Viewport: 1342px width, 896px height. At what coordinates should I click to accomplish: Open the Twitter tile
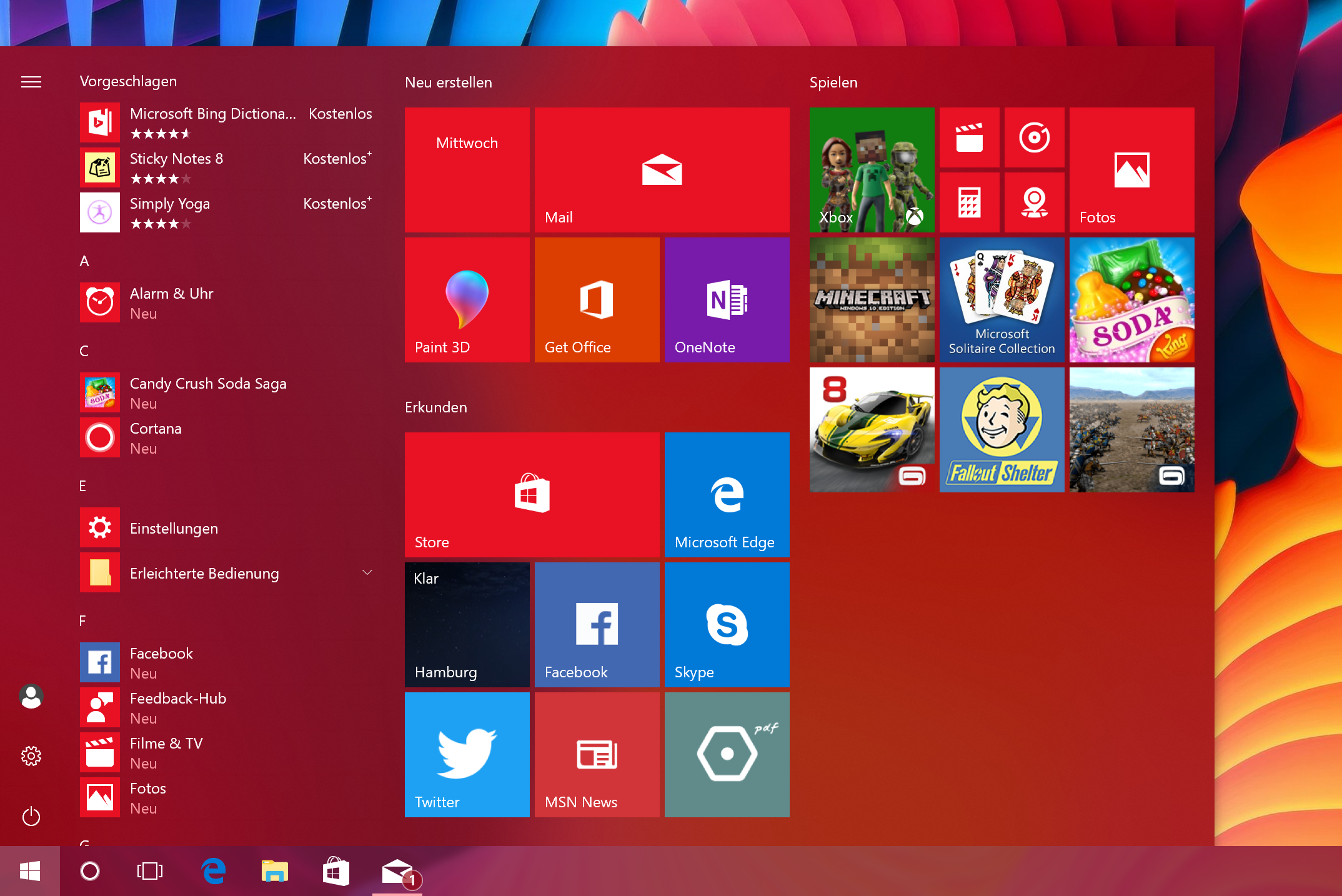[467, 755]
